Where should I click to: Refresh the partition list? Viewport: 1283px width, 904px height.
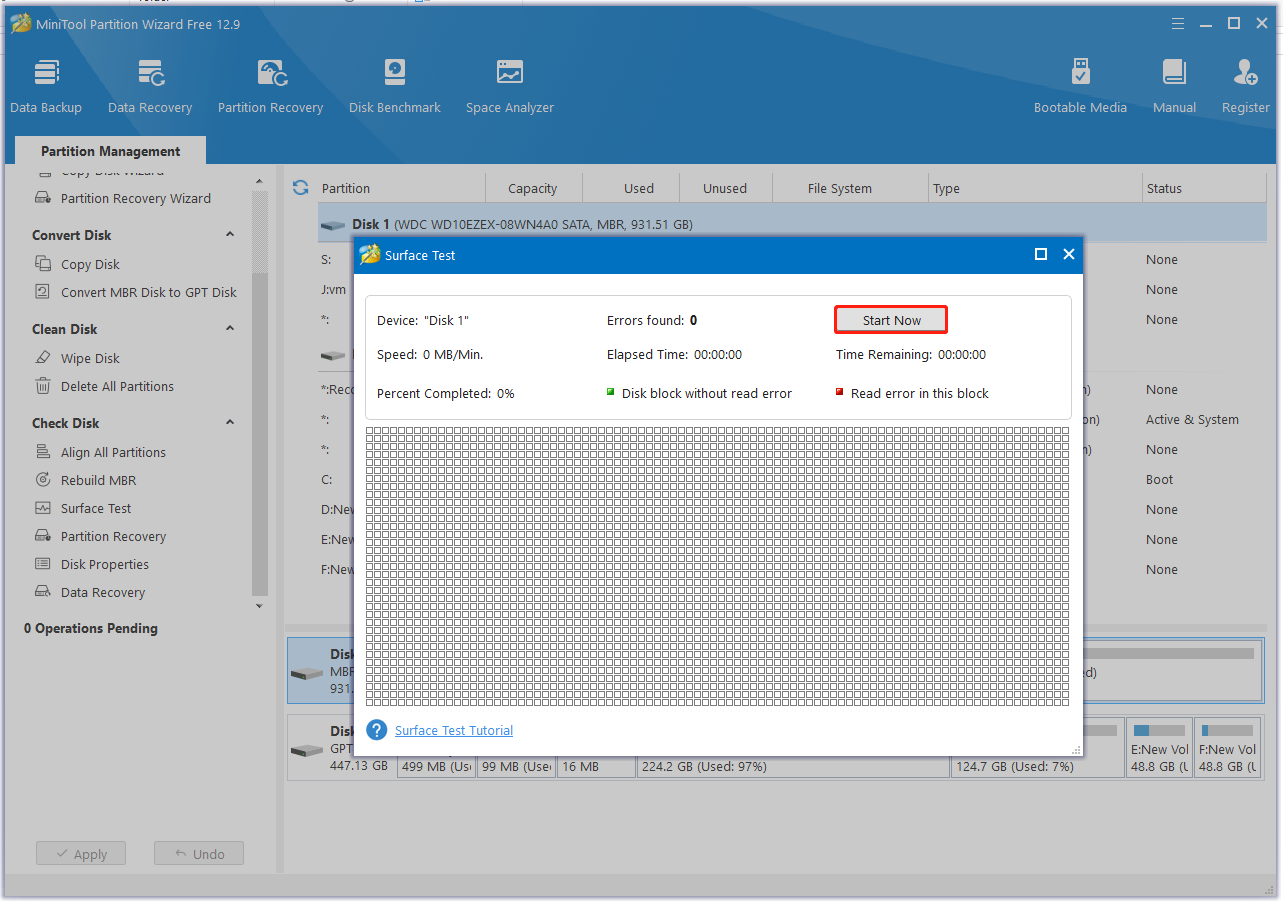(300, 188)
